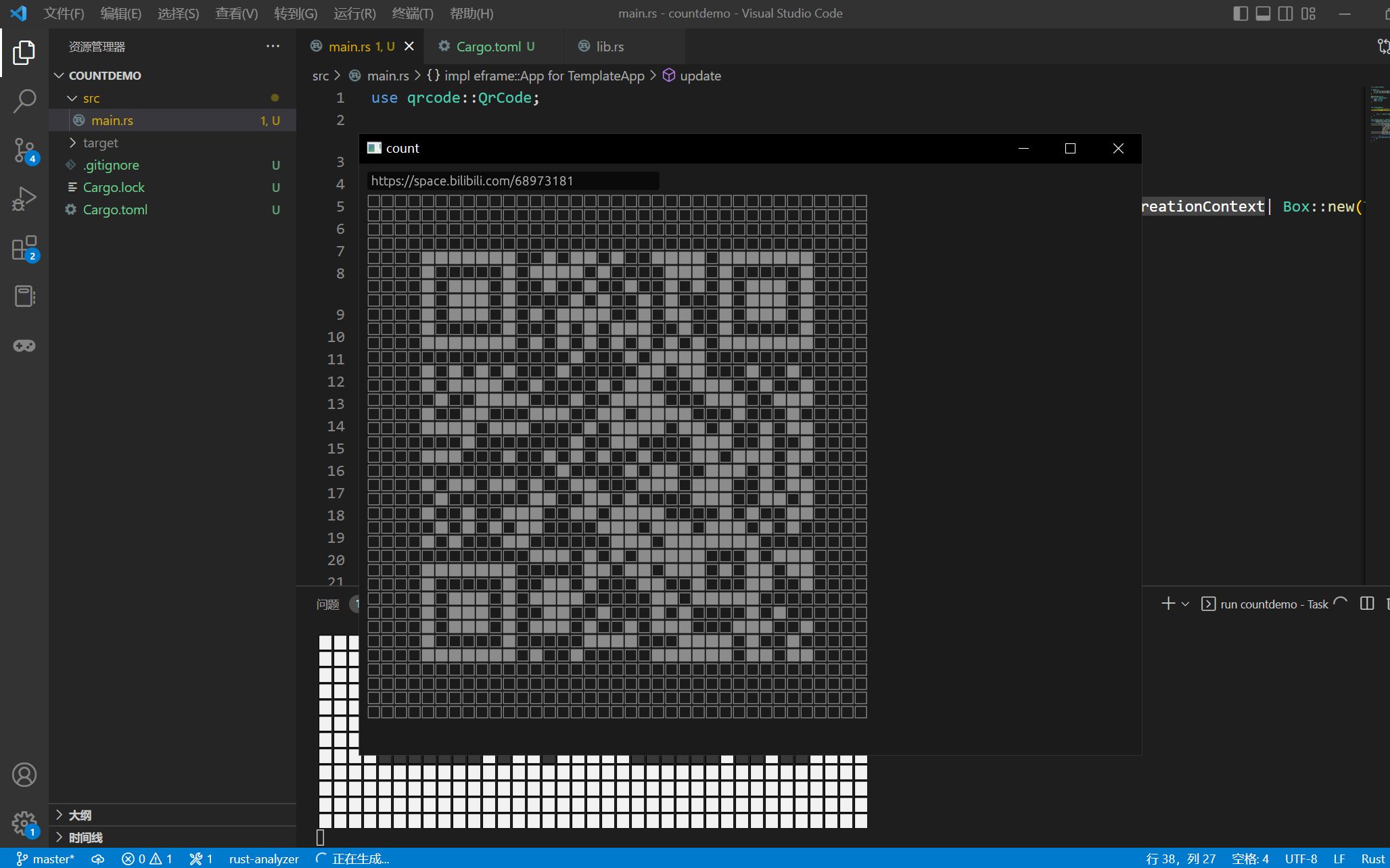Change language mode via Rust indicator

(x=1373, y=859)
